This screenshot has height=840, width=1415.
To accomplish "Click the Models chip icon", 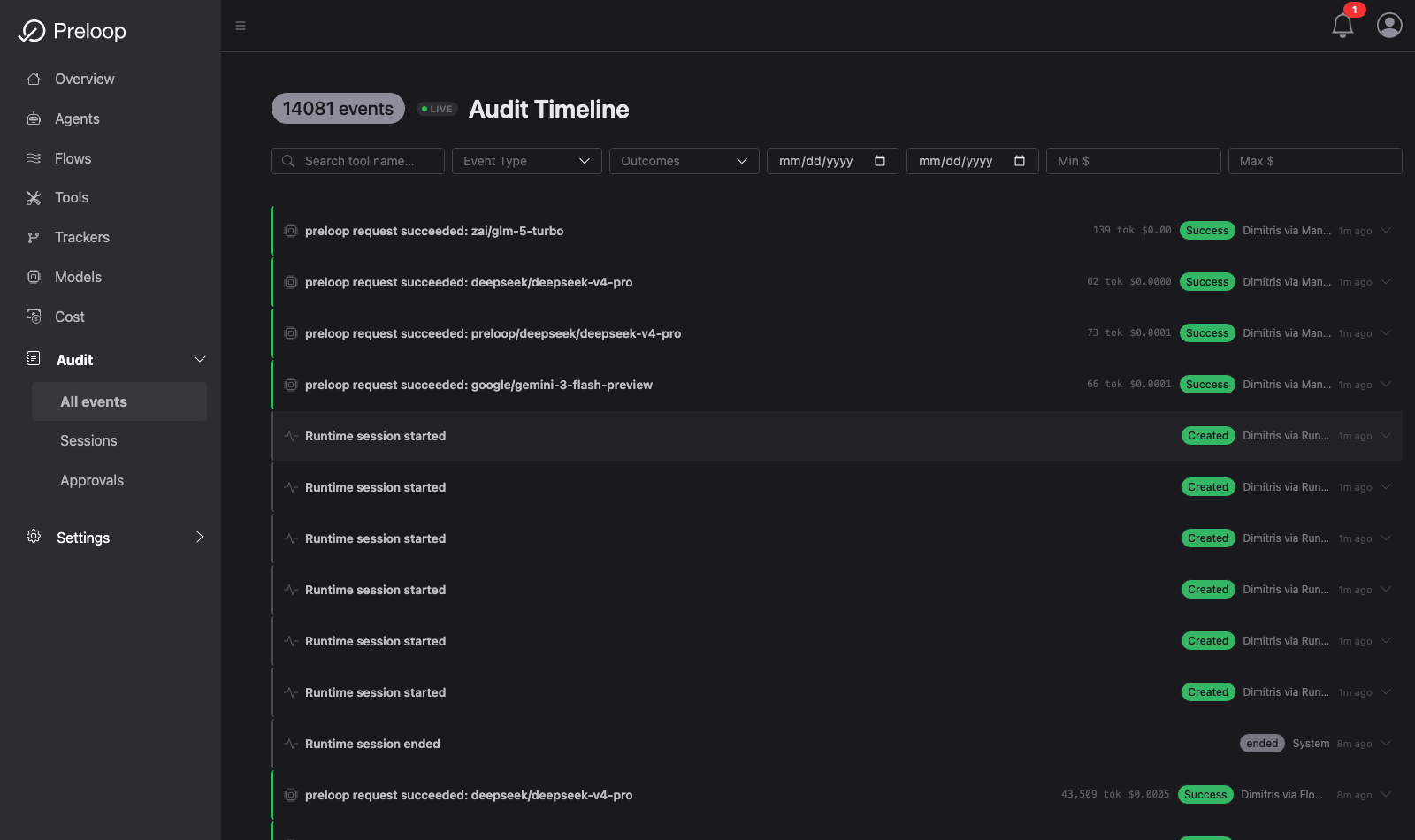I will (x=34, y=277).
